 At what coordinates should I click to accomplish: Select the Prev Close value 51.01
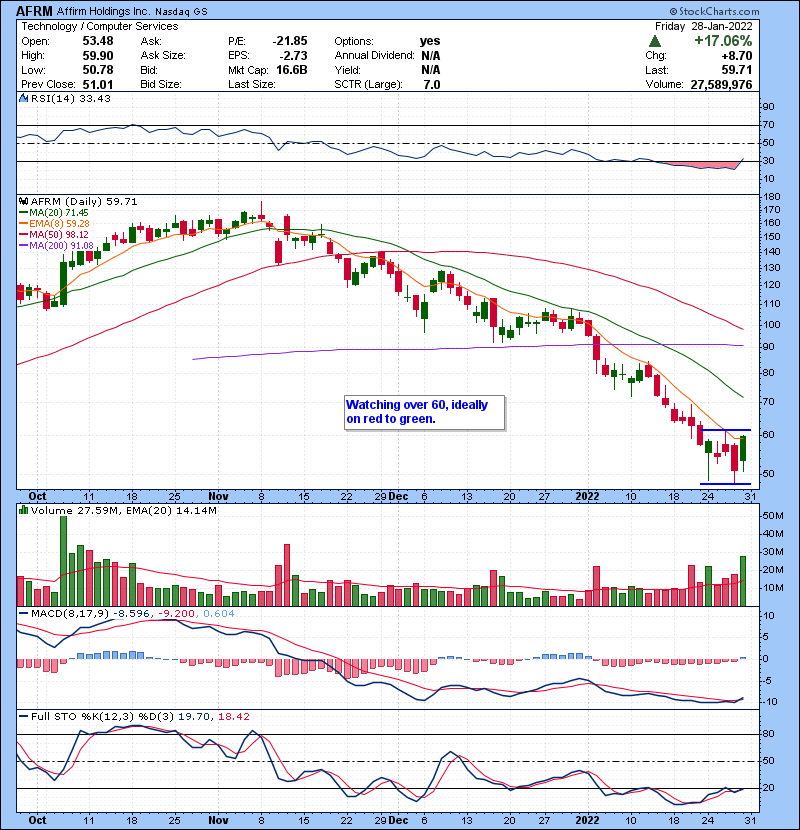[97, 84]
